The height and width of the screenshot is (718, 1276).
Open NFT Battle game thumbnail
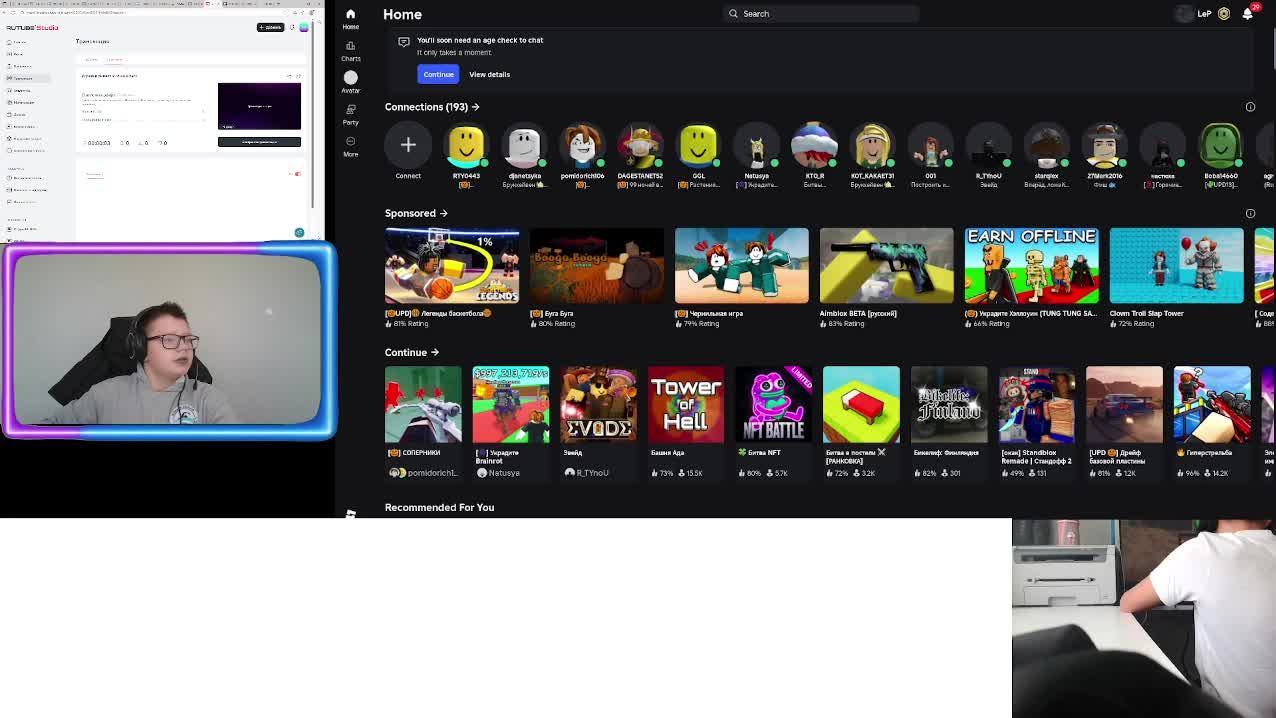click(773, 405)
